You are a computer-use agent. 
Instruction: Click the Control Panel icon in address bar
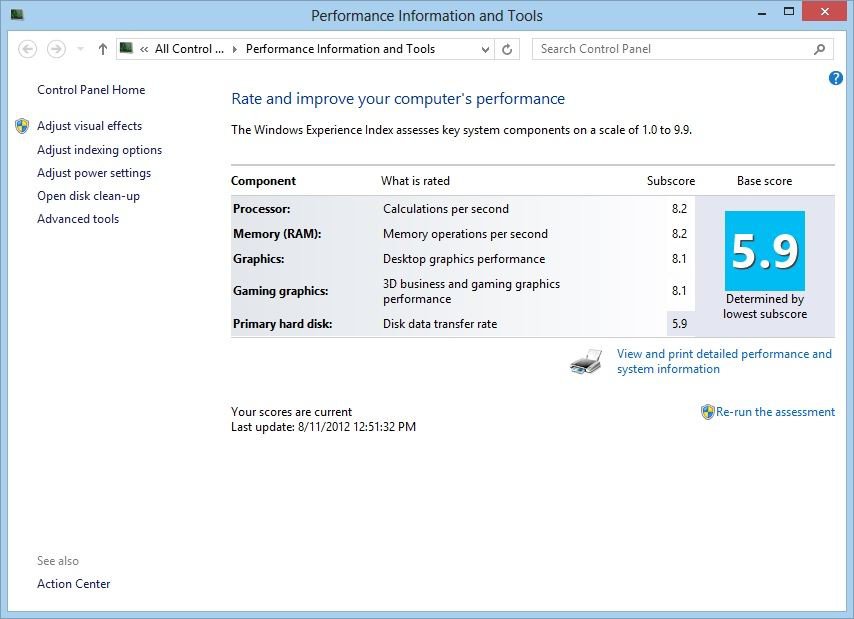coord(126,48)
